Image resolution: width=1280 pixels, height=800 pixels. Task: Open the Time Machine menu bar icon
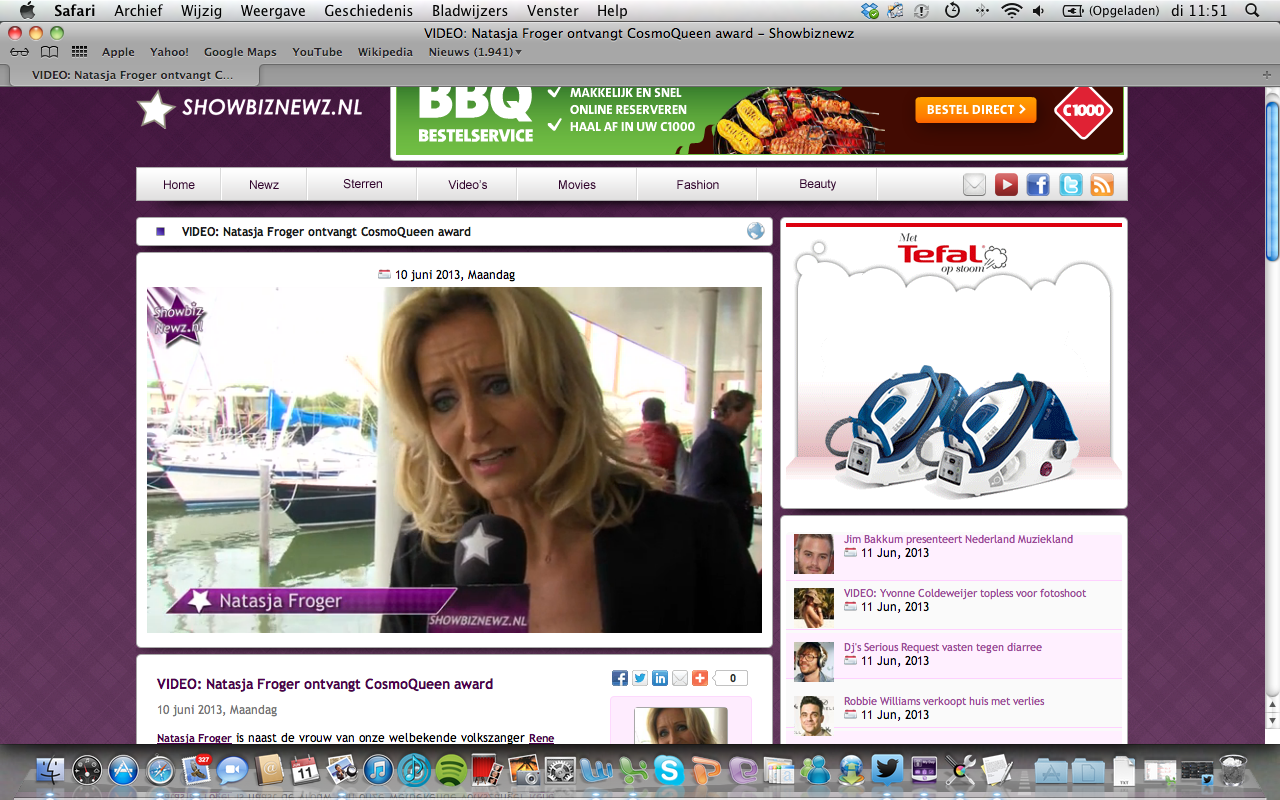pos(952,11)
